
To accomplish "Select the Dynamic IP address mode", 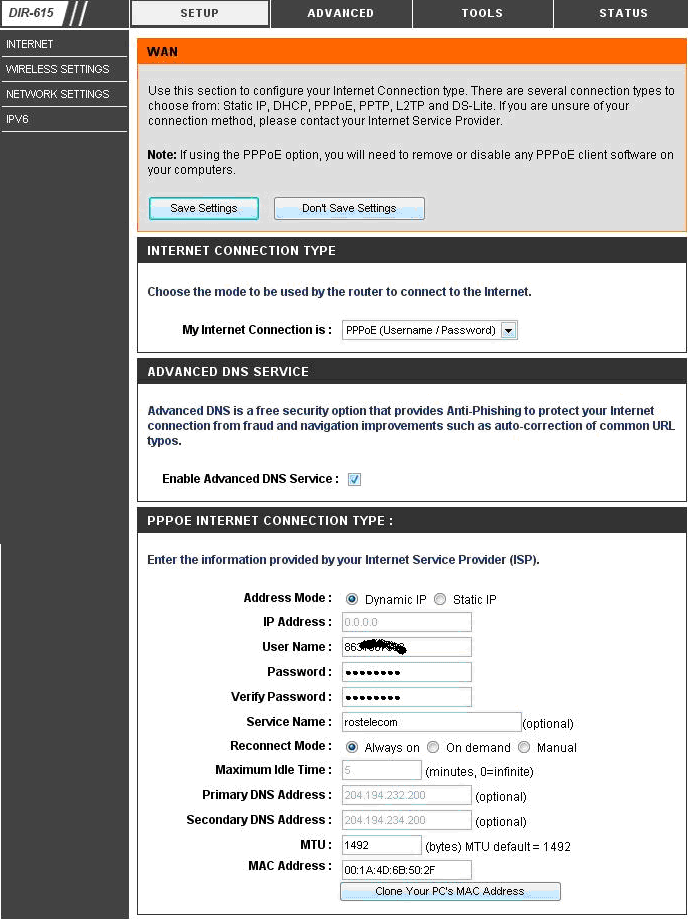I will tap(352, 599).
